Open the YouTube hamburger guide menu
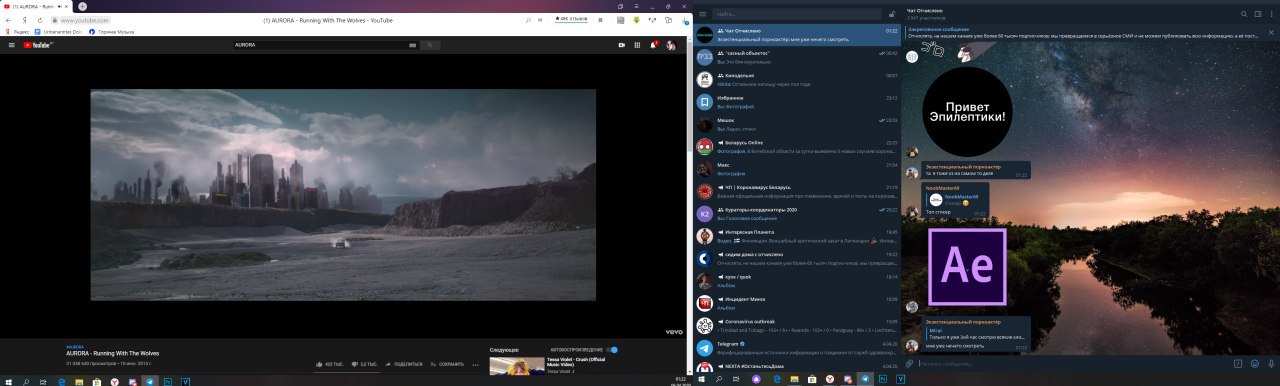This screenshot has height=386, width=1280. [11, 45]
